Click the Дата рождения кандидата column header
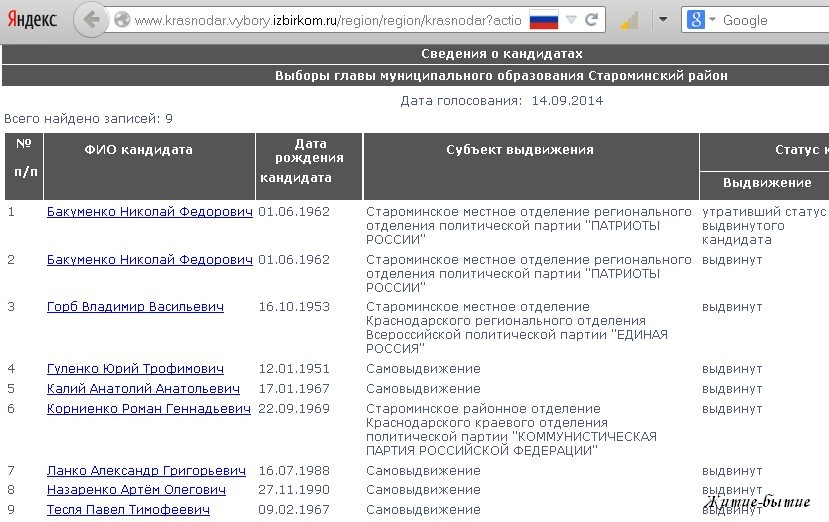This screenshot has width=829, height=522. pyautogui.click(x=309, y=166)
